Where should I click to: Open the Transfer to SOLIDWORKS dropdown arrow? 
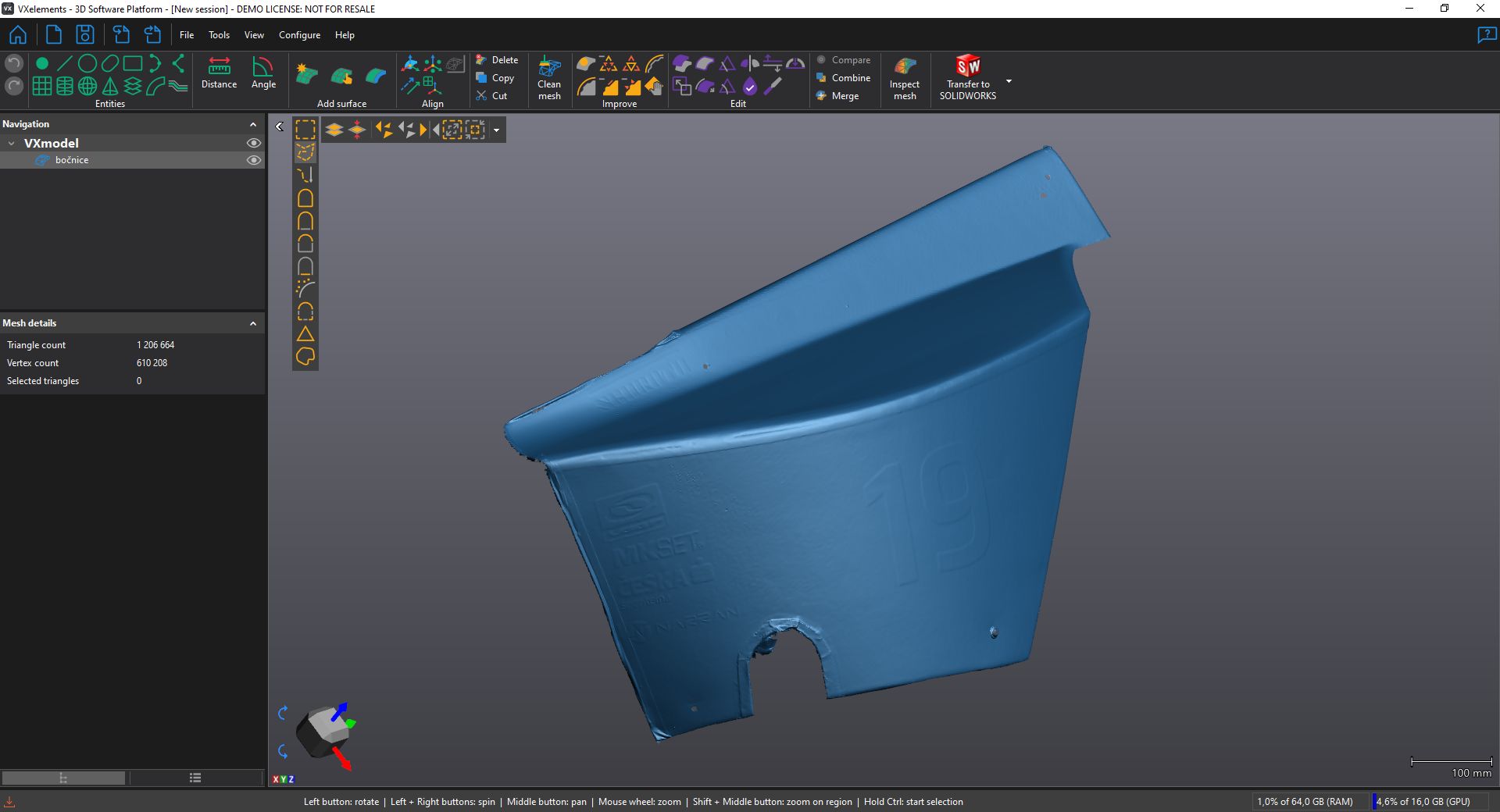coord(1009,81)
